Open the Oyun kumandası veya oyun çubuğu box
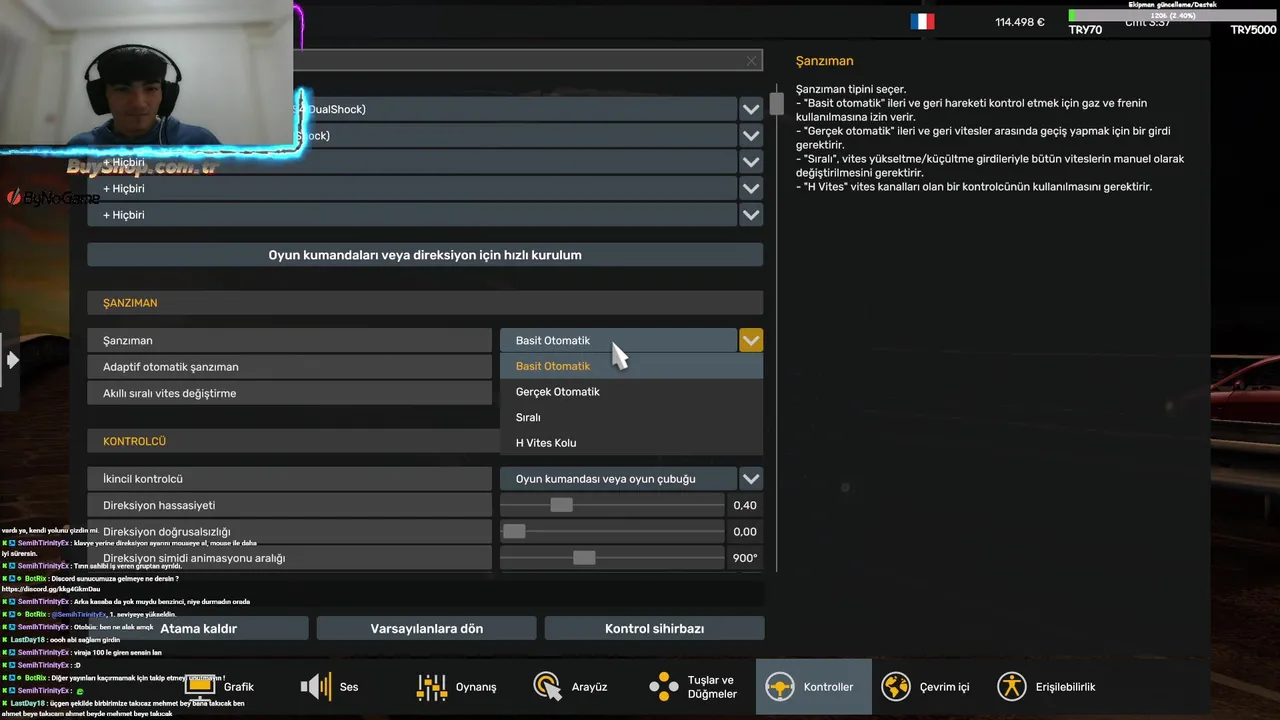The width and height of the screenshot is (1280, 720). coord(618,479)
